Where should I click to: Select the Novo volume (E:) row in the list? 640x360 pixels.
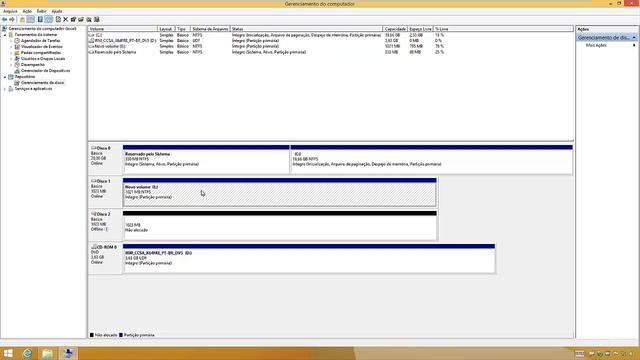pyautogui.click(x=267, y=47)
